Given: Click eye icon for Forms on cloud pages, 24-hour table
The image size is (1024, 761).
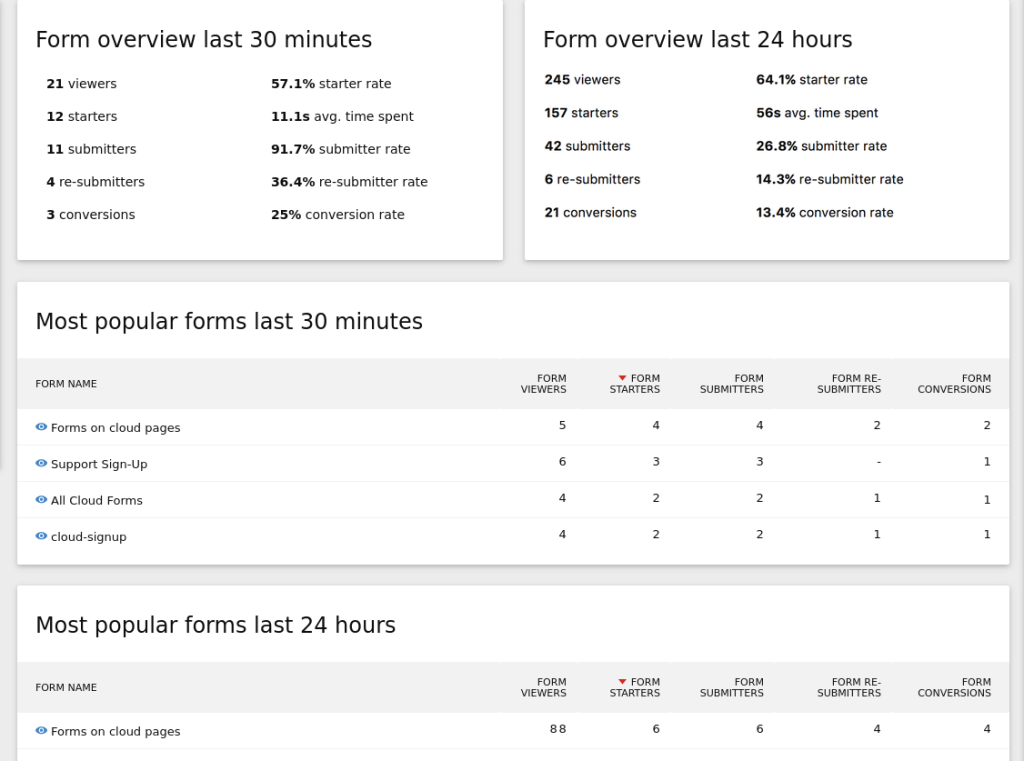Looking at the screenshot, I should pyautogui.click(x=41, y=730).
